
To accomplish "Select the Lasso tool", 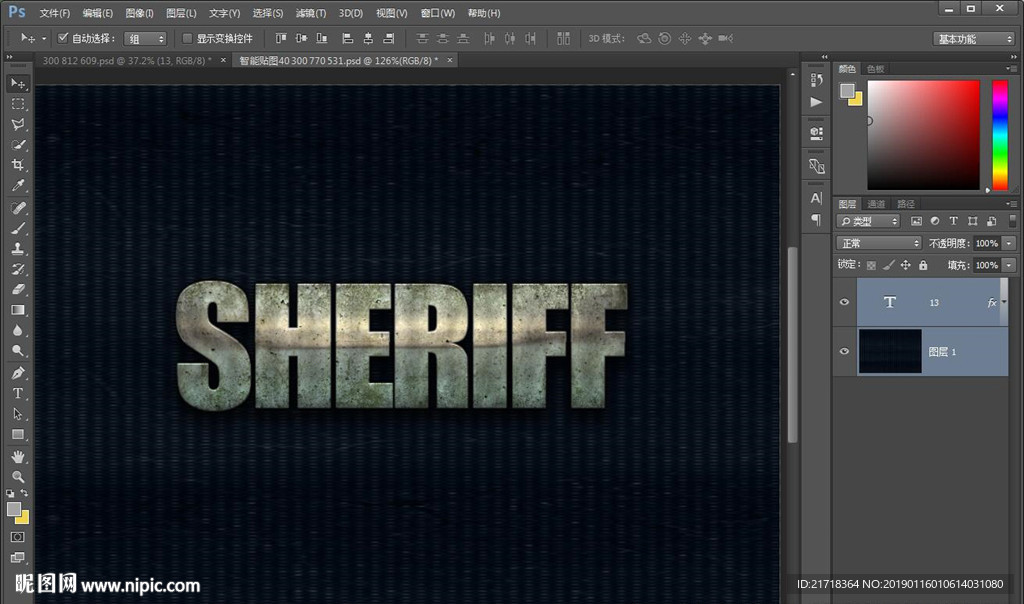I will click(18, 125).
